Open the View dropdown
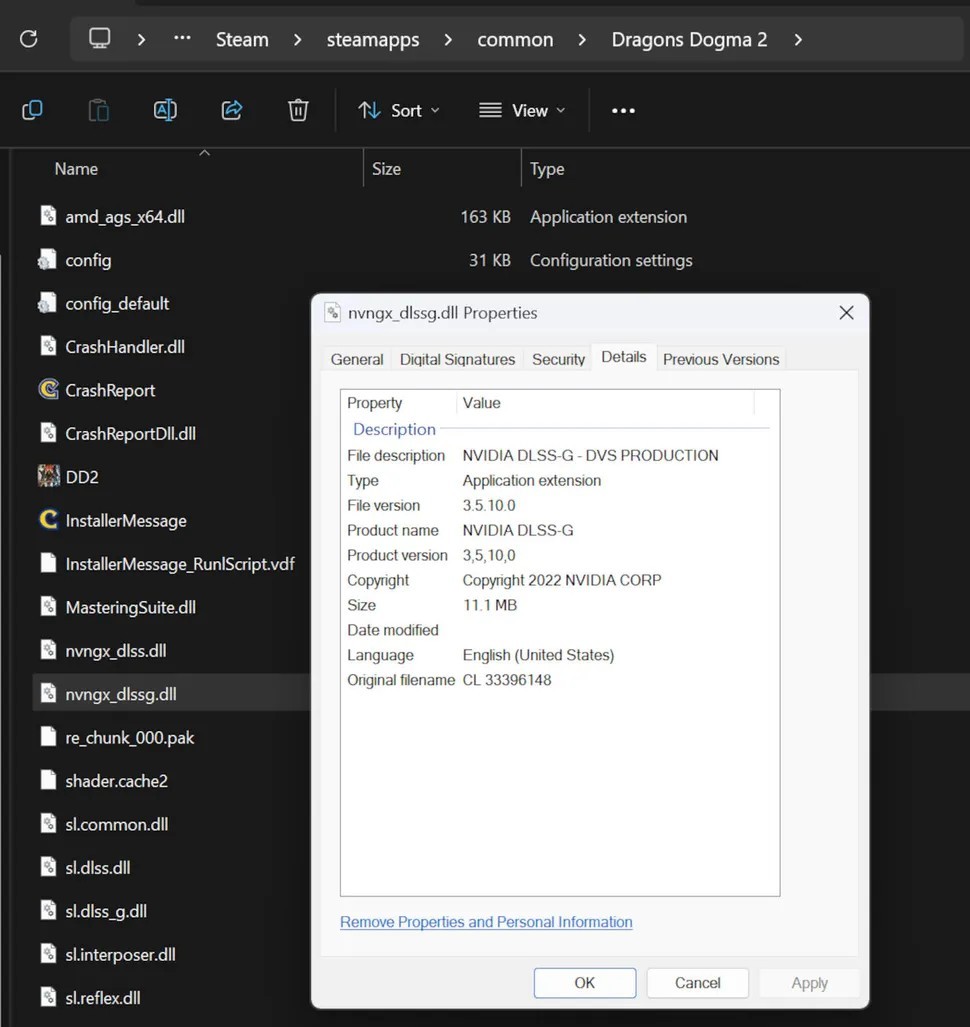The width and height of the screenshot is (970, 1027). 522,110
